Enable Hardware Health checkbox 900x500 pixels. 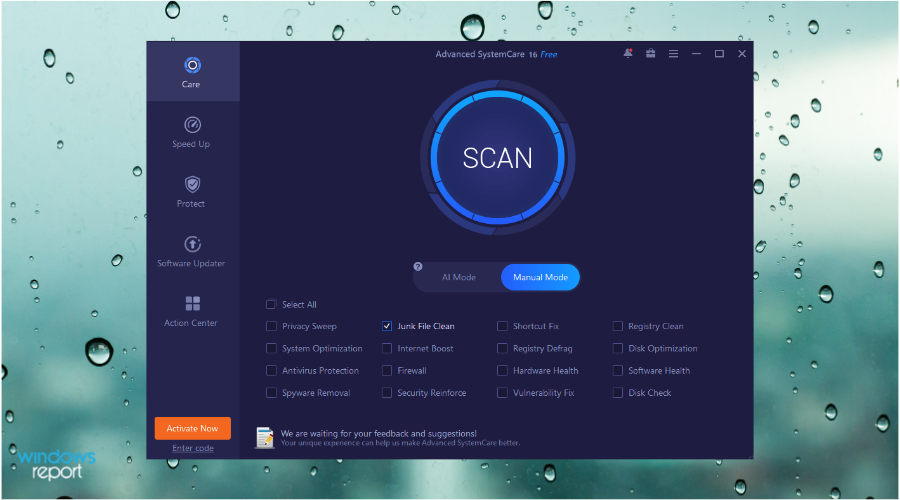(502, 371)
